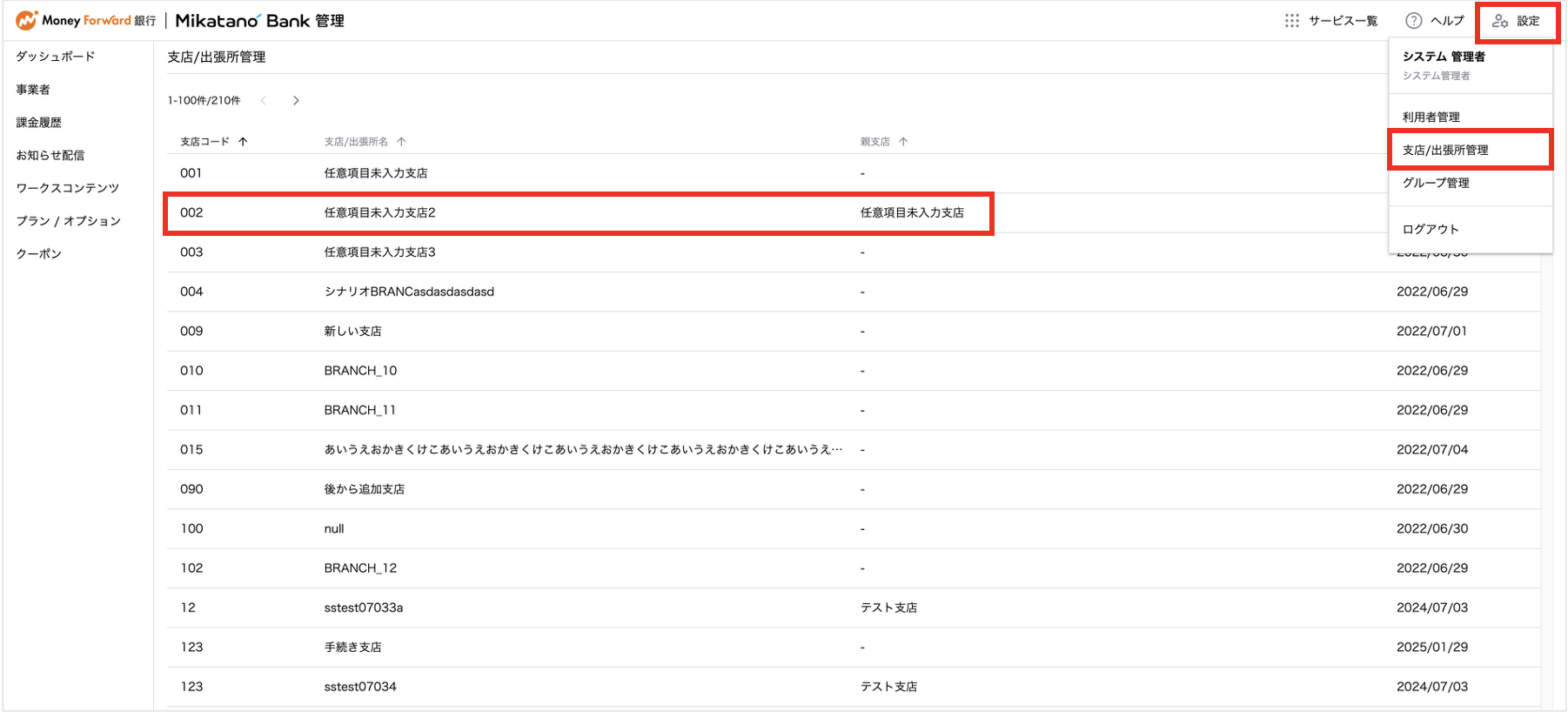The image size is (1568, 712).
Task: Choose ログアウト from settings menu
Action: (1431, 229)
